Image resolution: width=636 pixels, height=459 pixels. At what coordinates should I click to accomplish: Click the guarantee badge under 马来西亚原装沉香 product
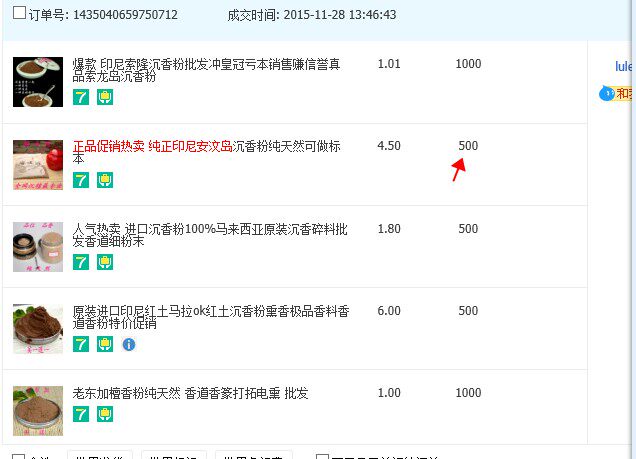pos(105,262)
